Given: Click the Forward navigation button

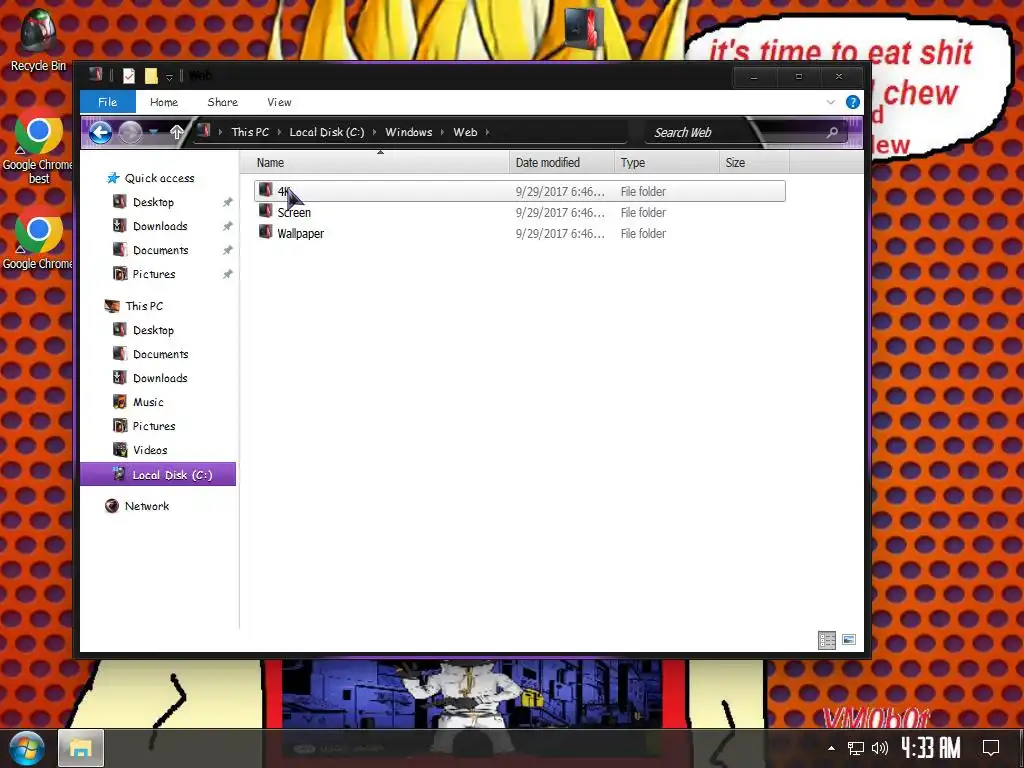Looking at the screenshot, I should click(x=130, y=133).
